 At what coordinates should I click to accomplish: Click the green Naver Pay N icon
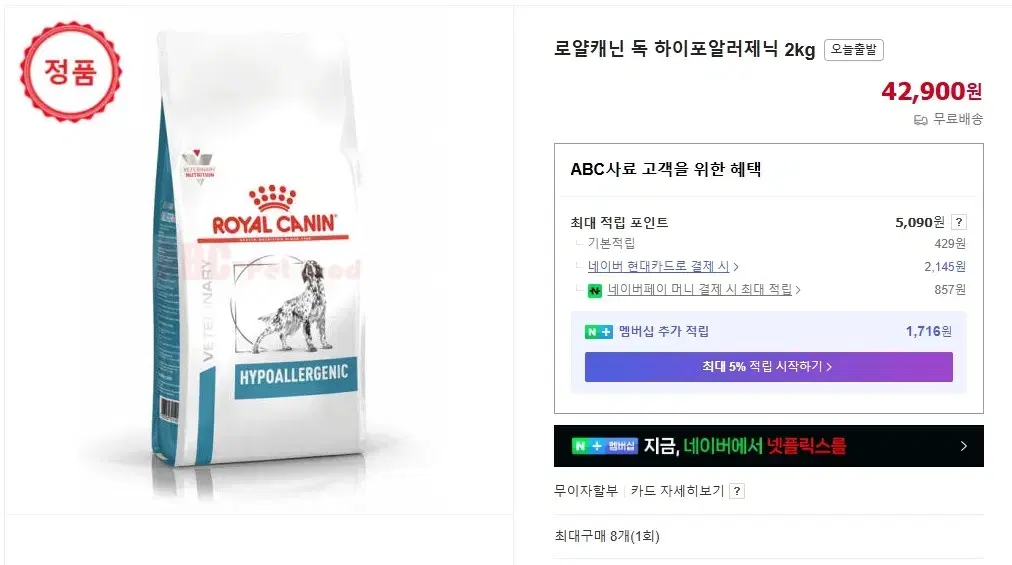click(594, 291)
